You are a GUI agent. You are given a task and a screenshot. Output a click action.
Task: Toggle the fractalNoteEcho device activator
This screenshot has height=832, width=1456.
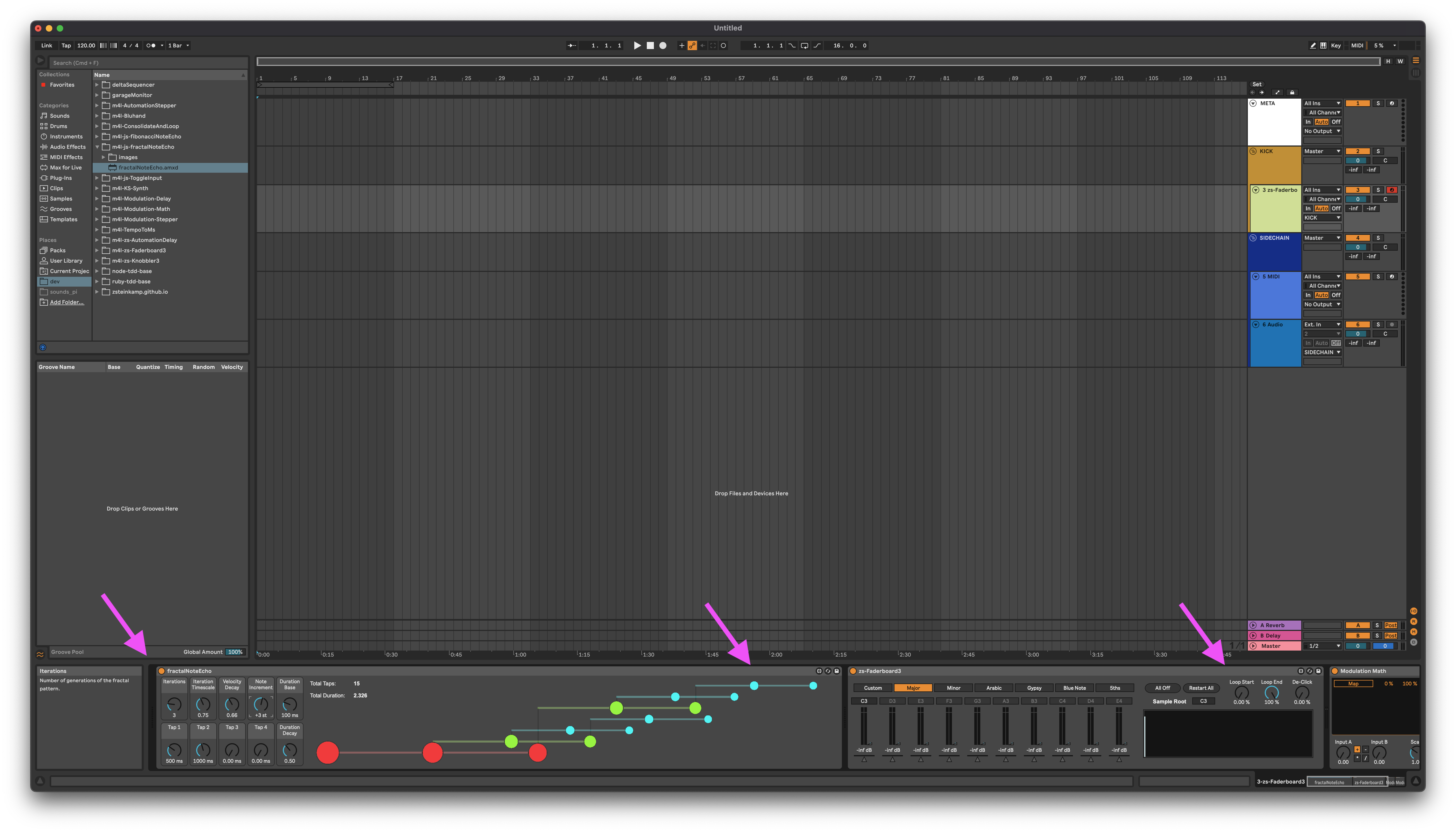(x=162, y=671)
